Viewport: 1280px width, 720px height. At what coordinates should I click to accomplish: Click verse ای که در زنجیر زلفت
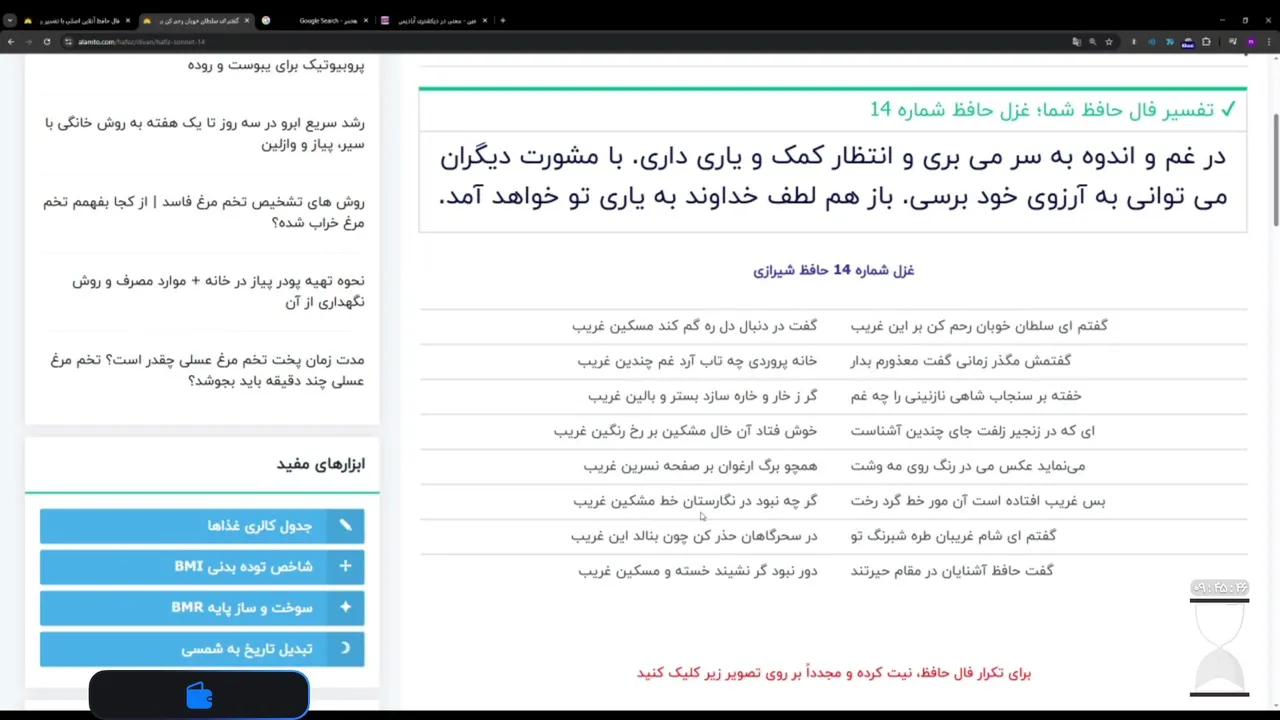coord(972,431)
